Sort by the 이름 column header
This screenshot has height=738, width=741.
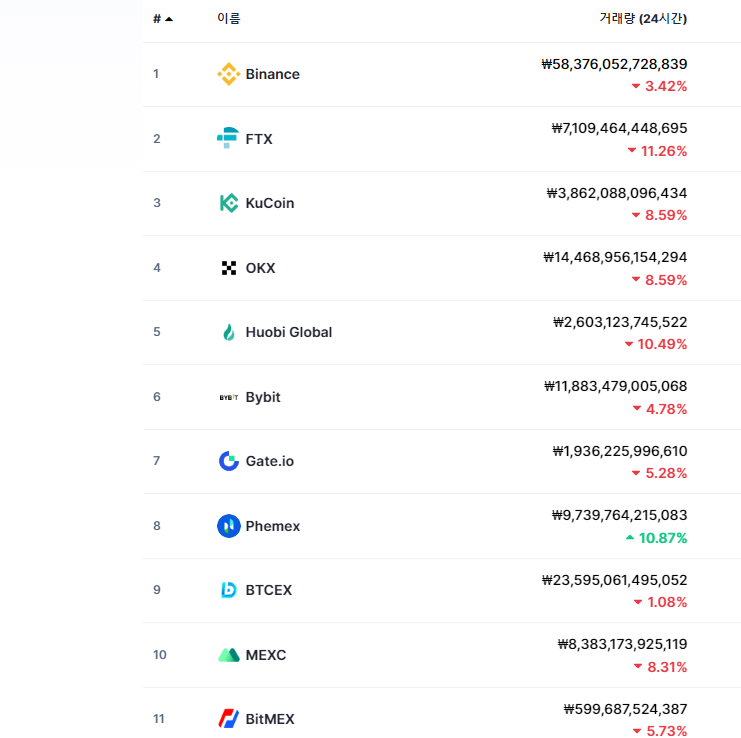point(228,19)
